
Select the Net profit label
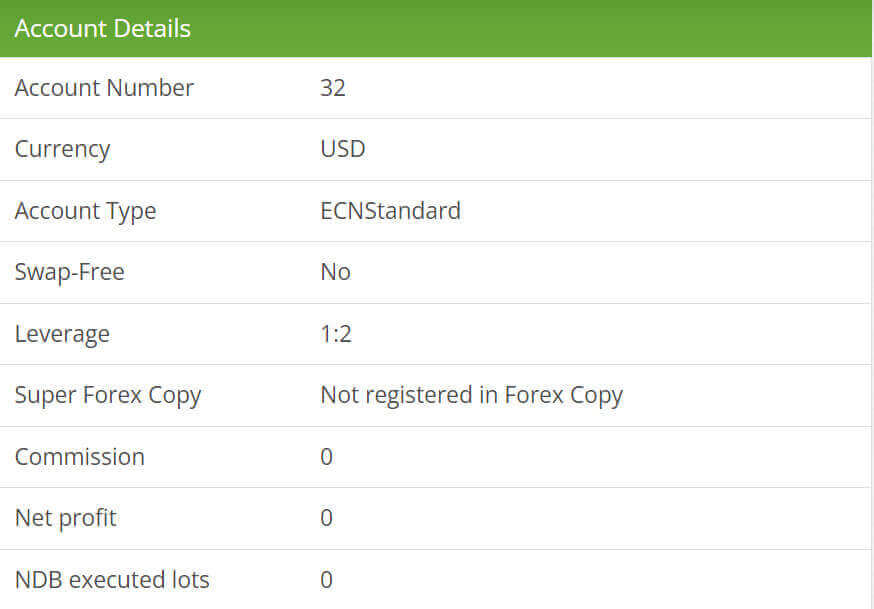pyautogui.click(x=65, y=518)
